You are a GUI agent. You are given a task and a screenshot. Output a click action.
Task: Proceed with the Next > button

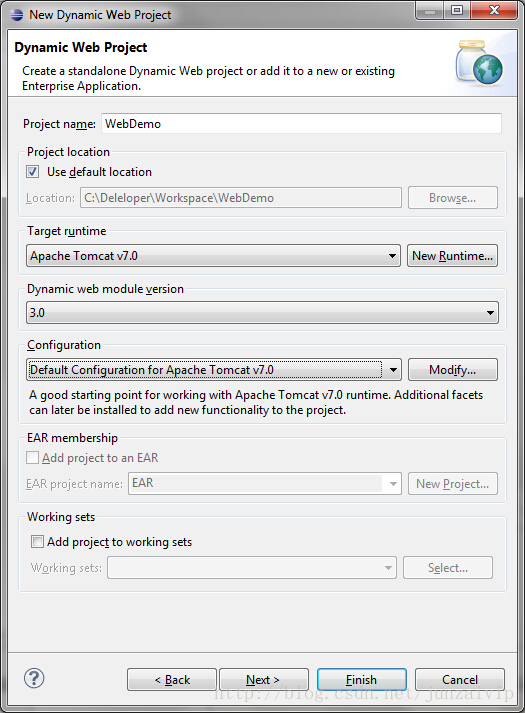click(x=264, y=679)
